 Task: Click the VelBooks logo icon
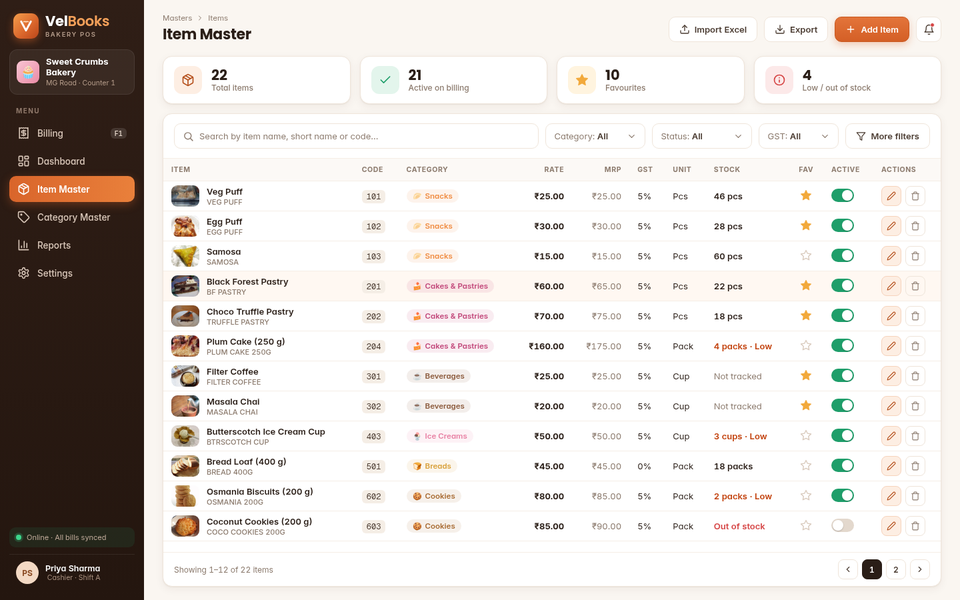26,26
